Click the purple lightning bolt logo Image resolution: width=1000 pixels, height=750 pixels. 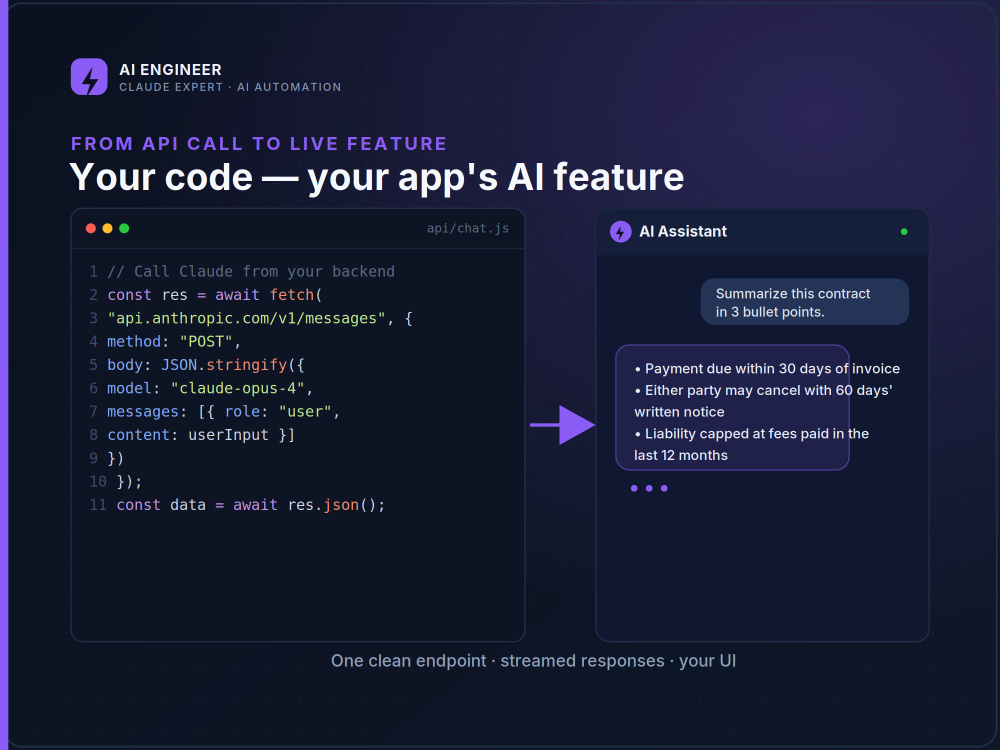[89, 77]
